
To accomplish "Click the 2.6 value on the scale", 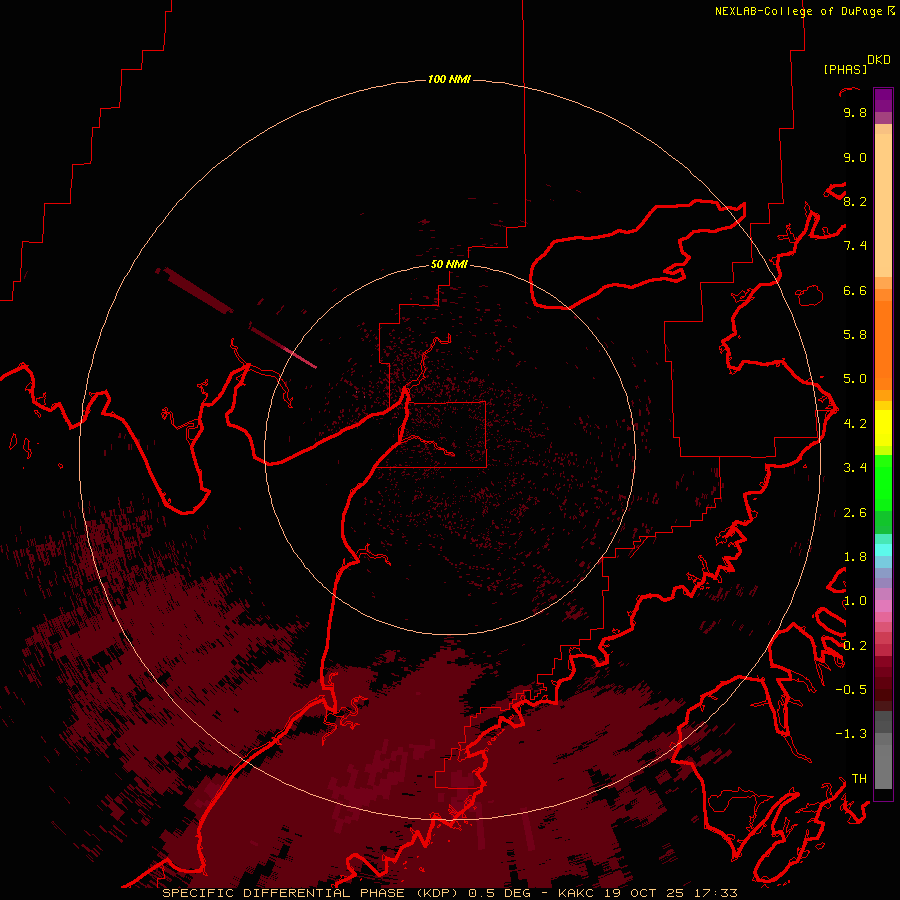I will pos(855,513).
